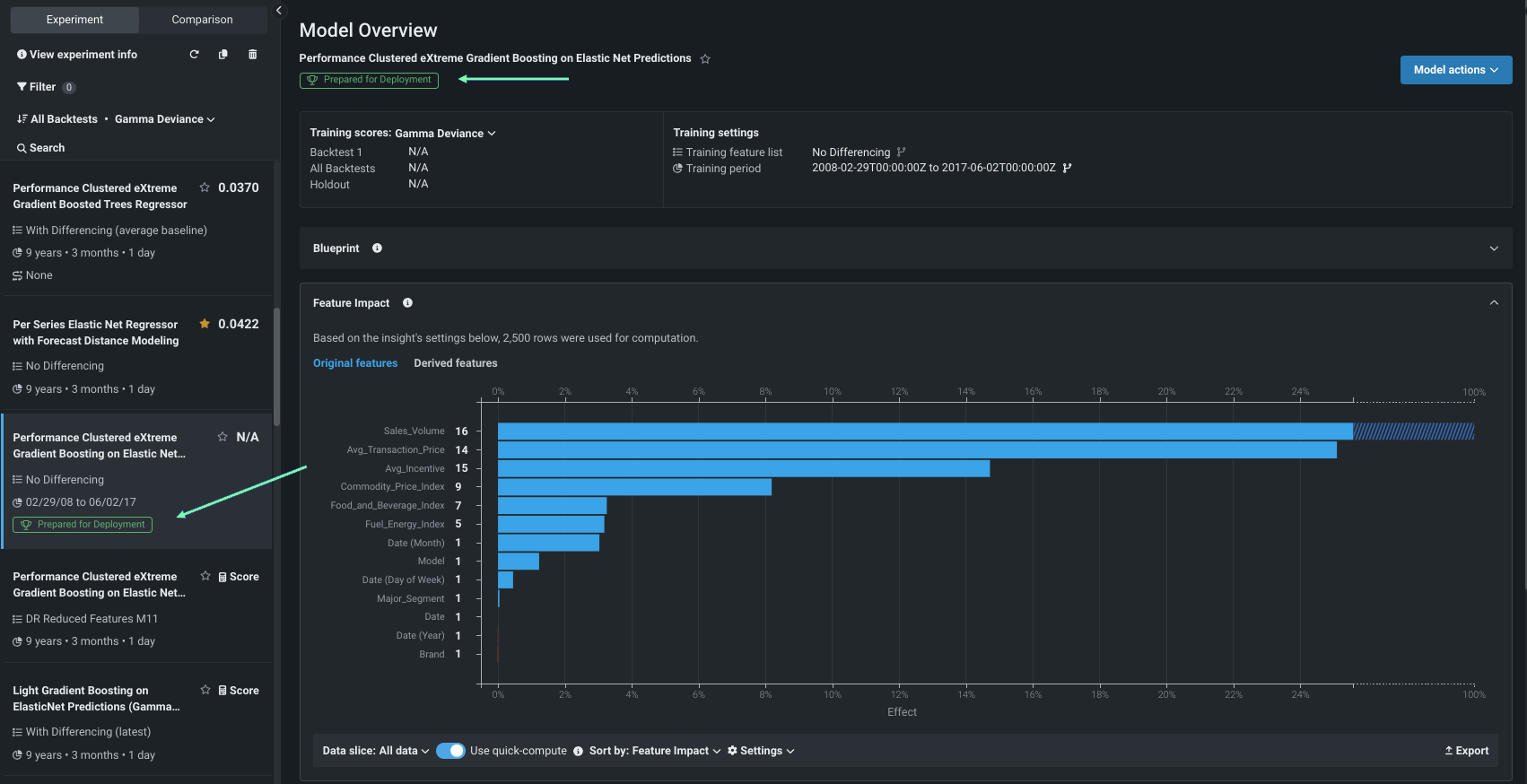
Task: Open Sort by Feature Impact dropdown
Action: click(655, 751)
